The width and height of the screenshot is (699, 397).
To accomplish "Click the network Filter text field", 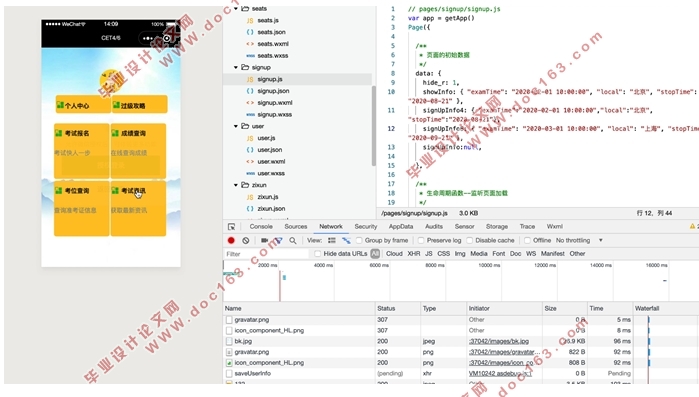I will pos(266,254).
